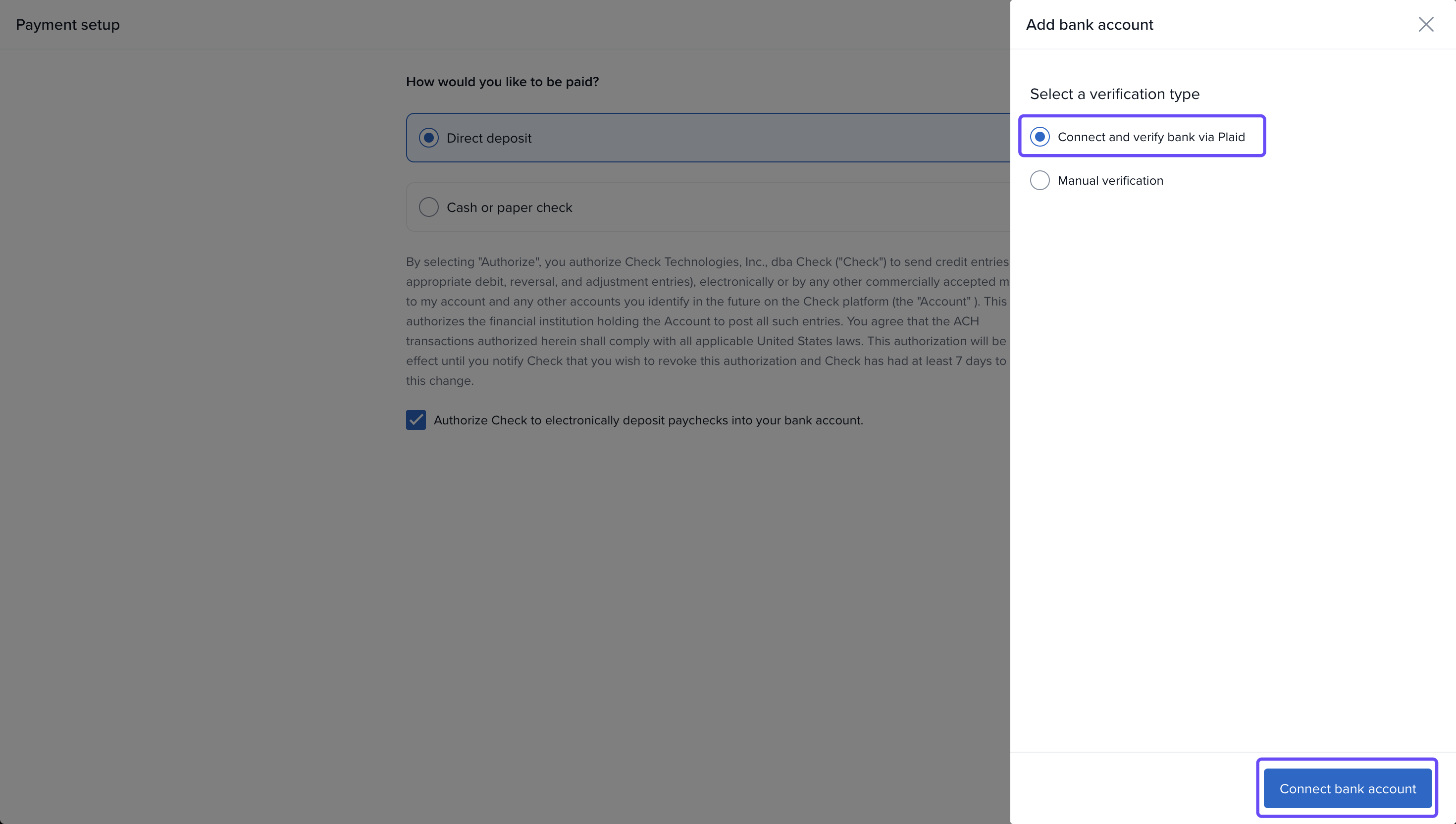Click 'How would you like to be paid?' heading
1456x824 pixels.
(502, 82)
